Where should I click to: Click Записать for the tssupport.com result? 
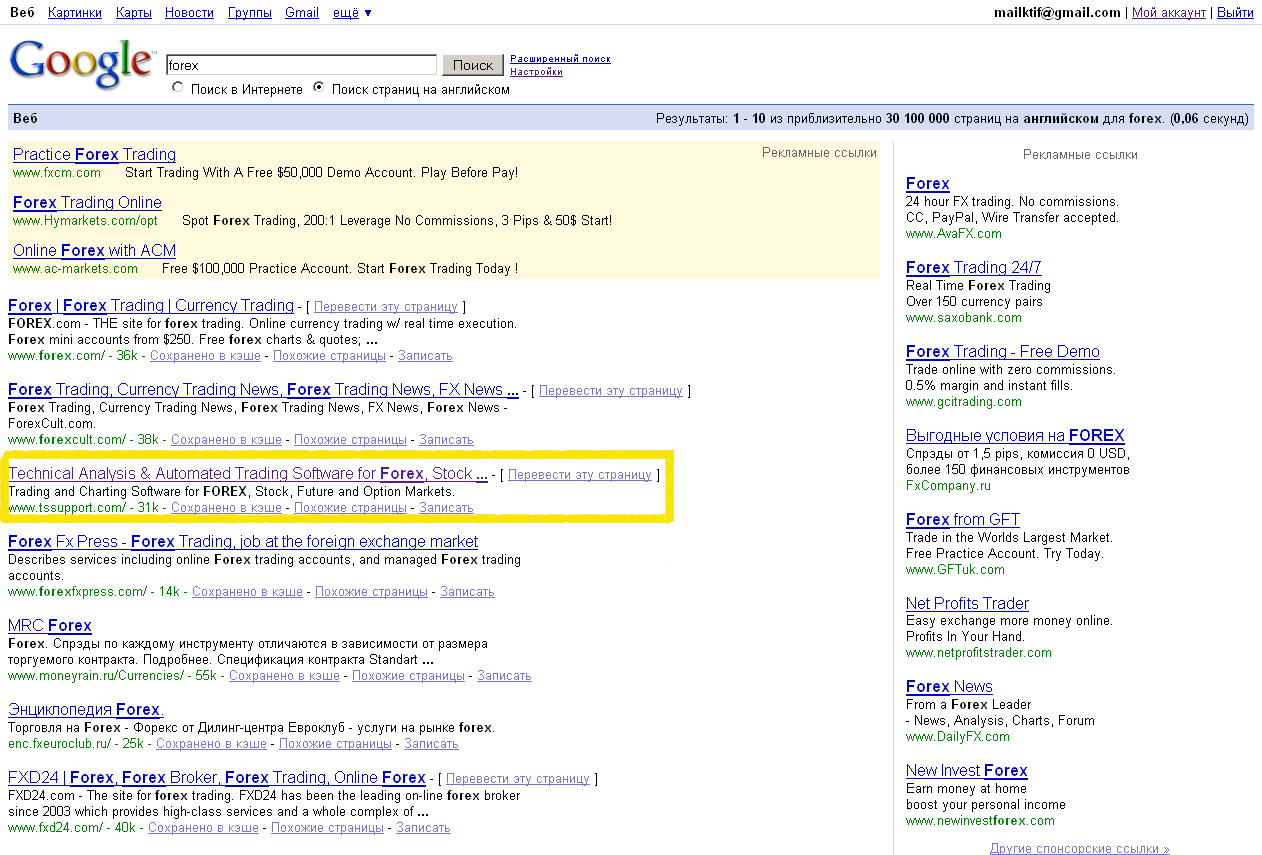tap(446, 508)
